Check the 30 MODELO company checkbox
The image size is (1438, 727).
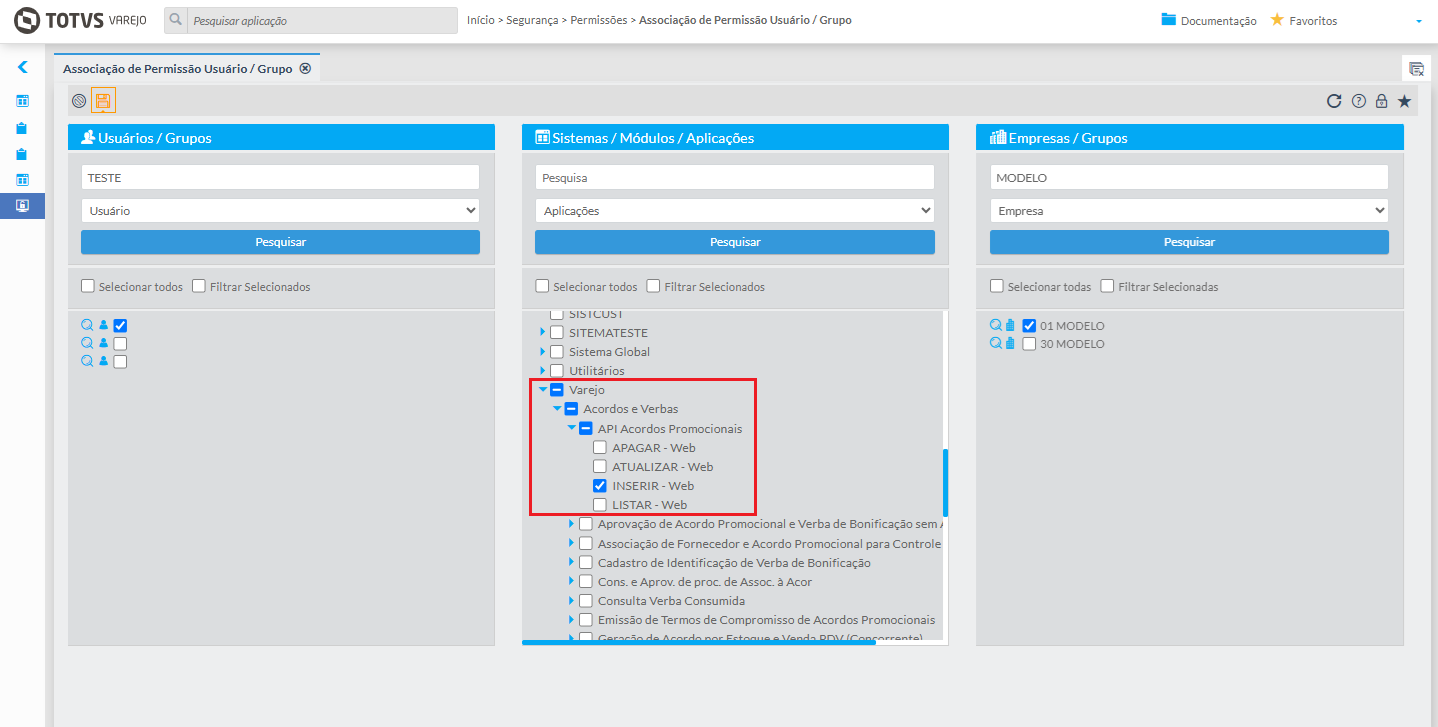tap(1029, 343)
